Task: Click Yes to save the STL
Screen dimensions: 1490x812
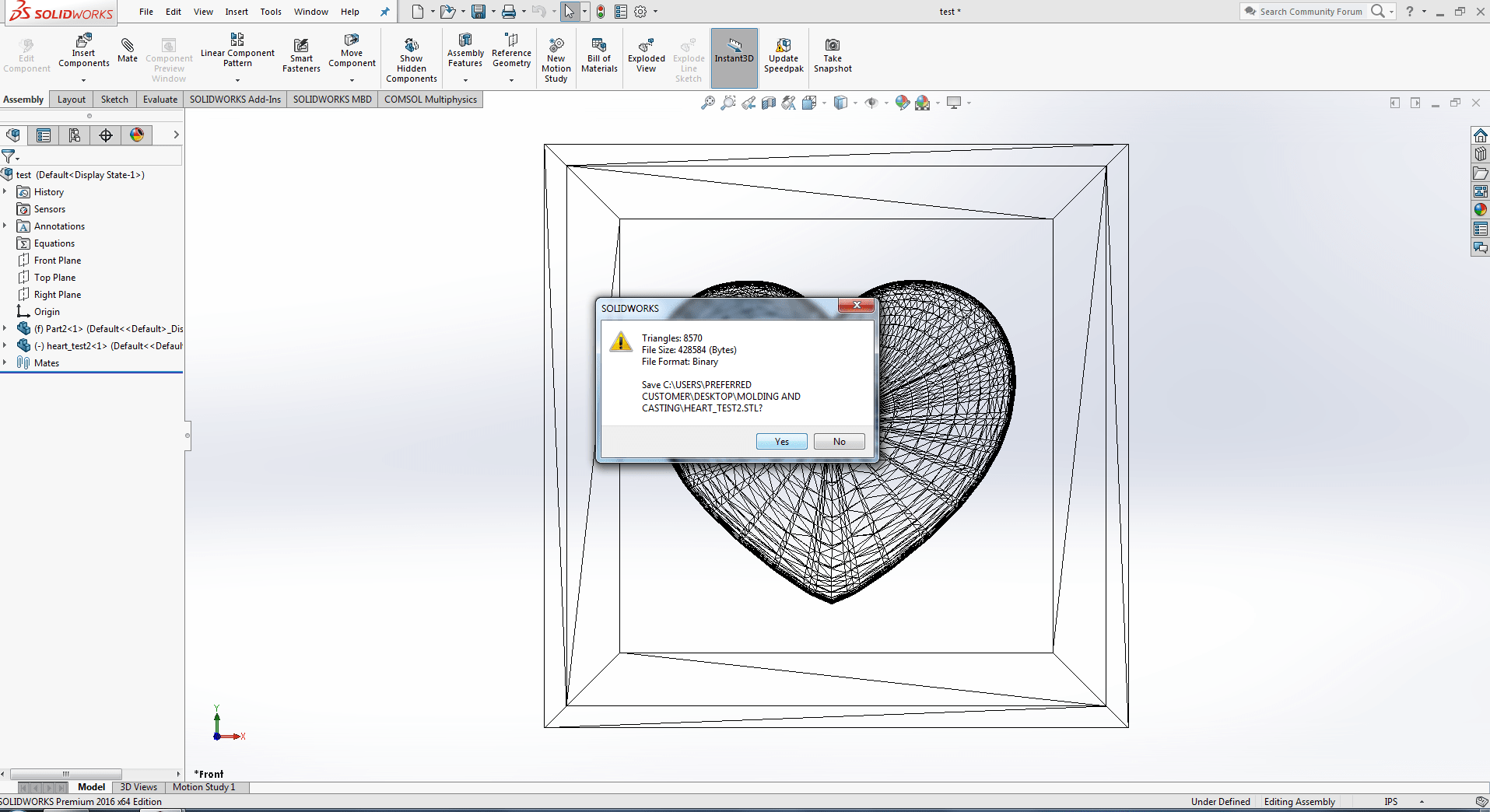Action: [781, 441]
